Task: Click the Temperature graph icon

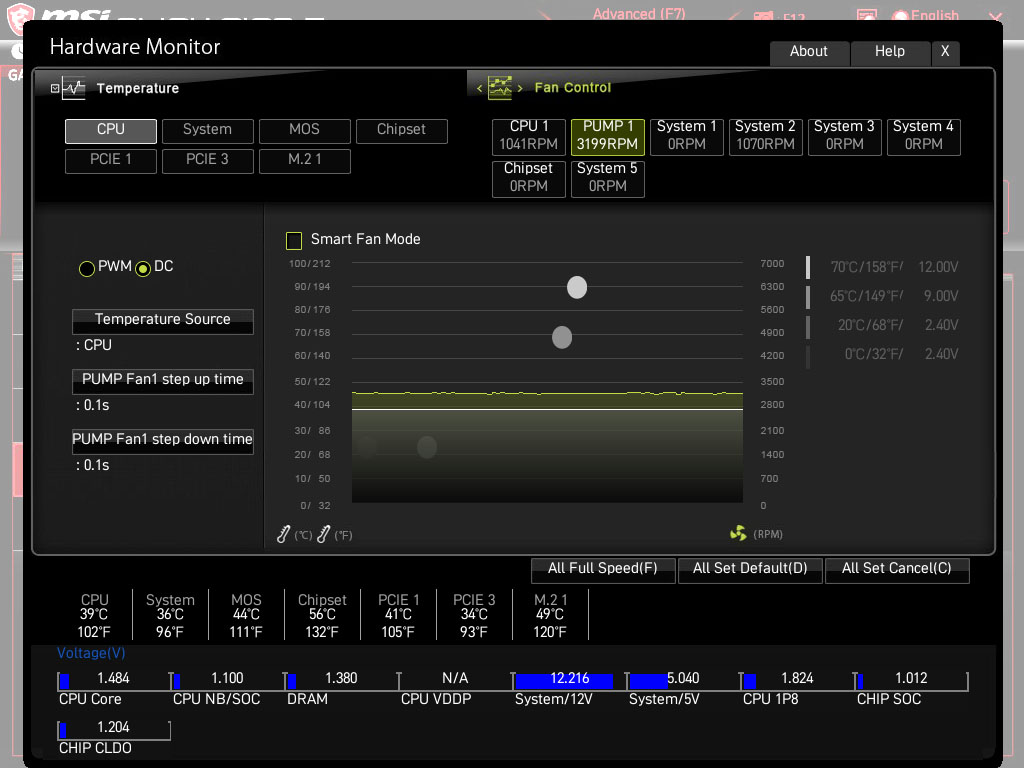Action: click(x=74, y=89)
